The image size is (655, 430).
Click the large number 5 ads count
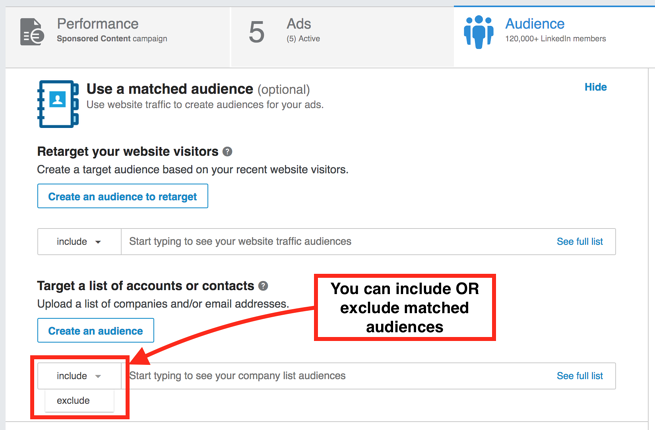coord(257,32)
